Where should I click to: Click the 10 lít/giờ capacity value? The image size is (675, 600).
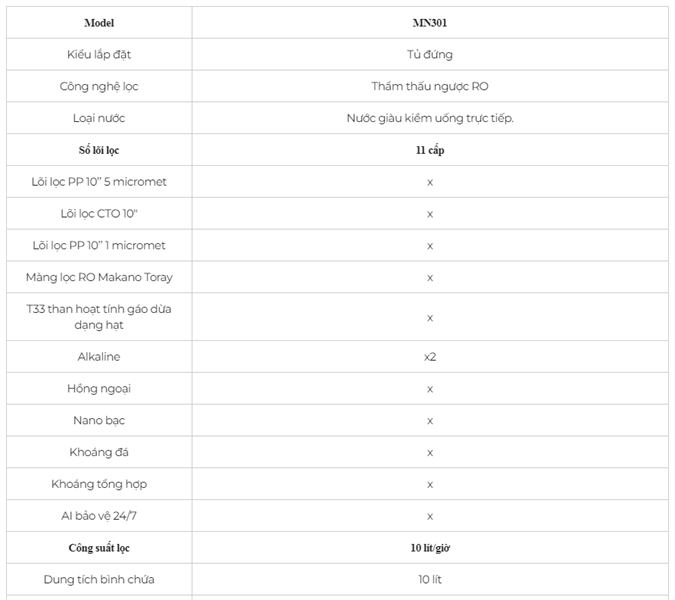click(x=430, y=548)
